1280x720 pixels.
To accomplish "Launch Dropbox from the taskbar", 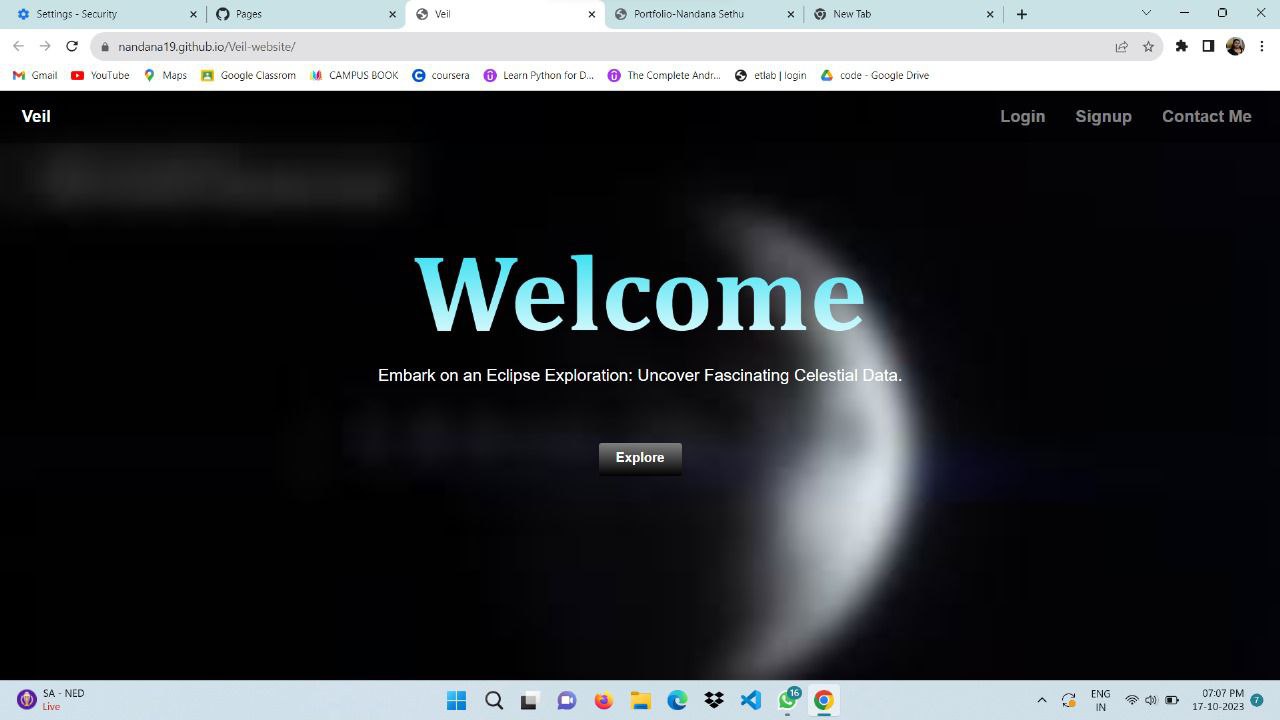I will click(x=714, y=700).
